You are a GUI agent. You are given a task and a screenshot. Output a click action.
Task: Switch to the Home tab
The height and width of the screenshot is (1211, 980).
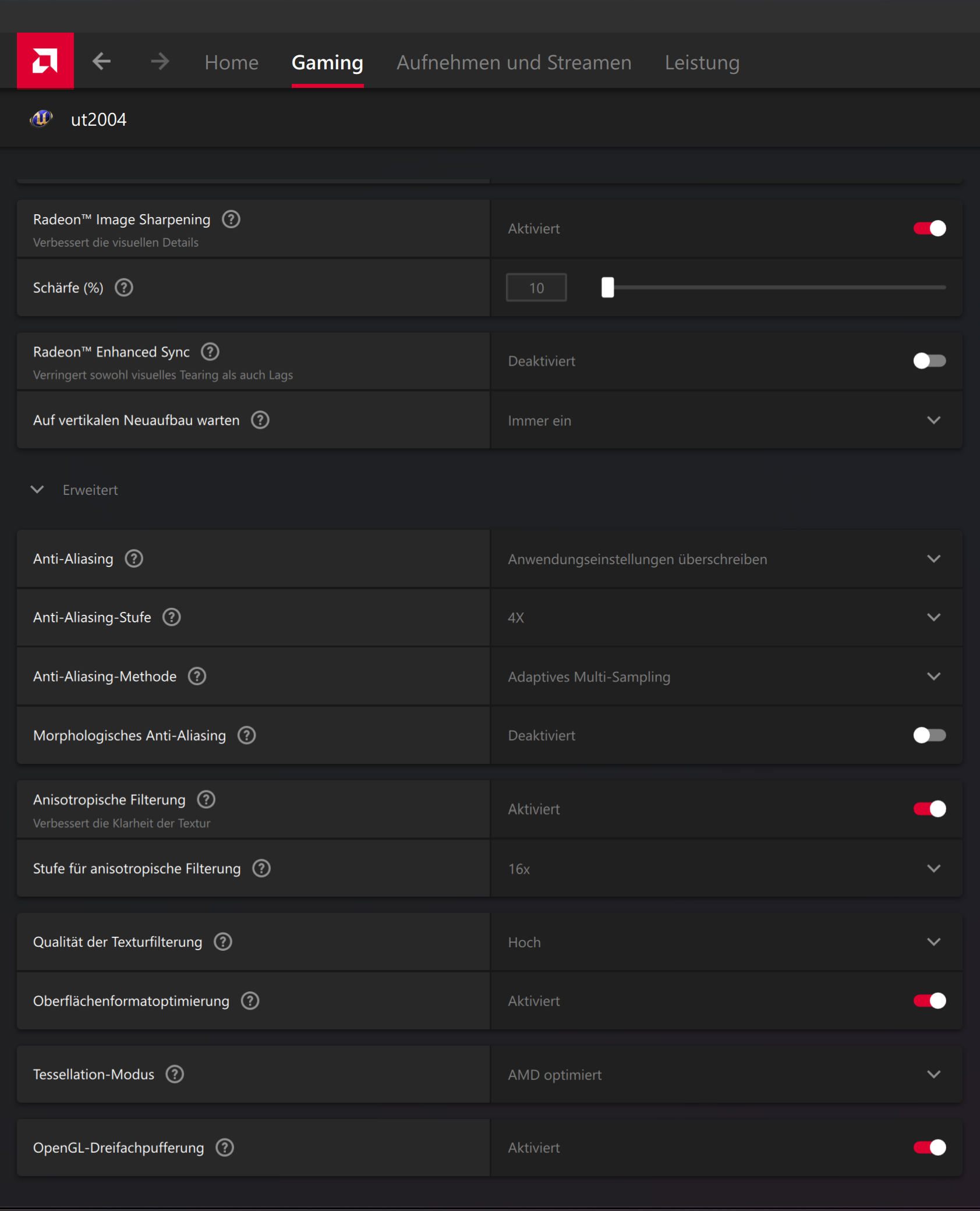(x=231, y=62)
